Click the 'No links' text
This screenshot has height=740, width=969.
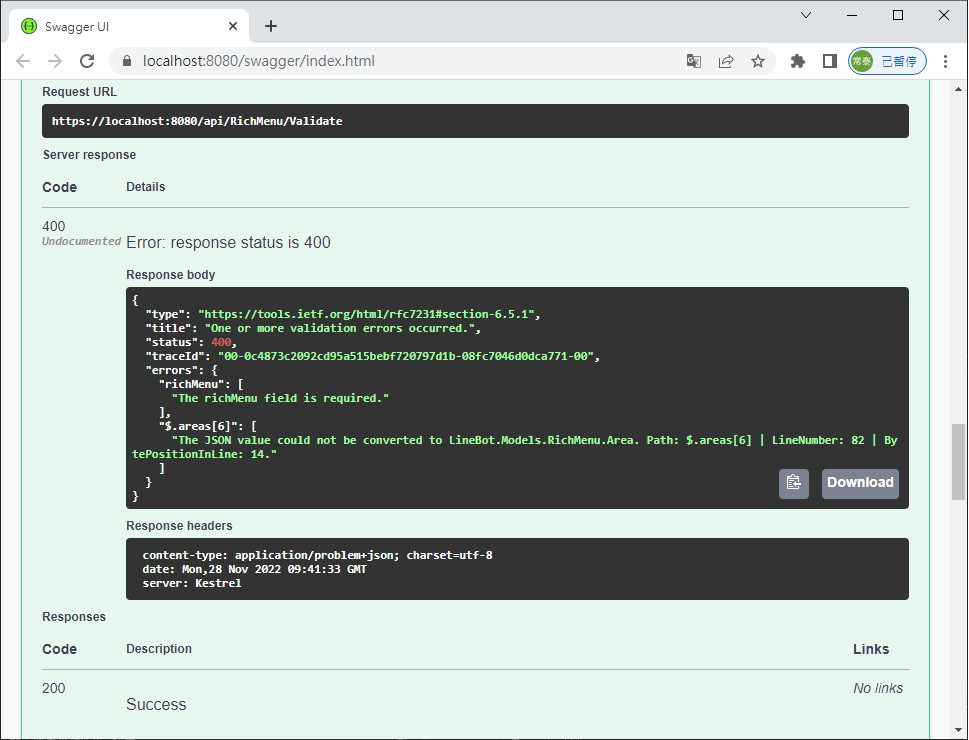click(x=878, y=688)
